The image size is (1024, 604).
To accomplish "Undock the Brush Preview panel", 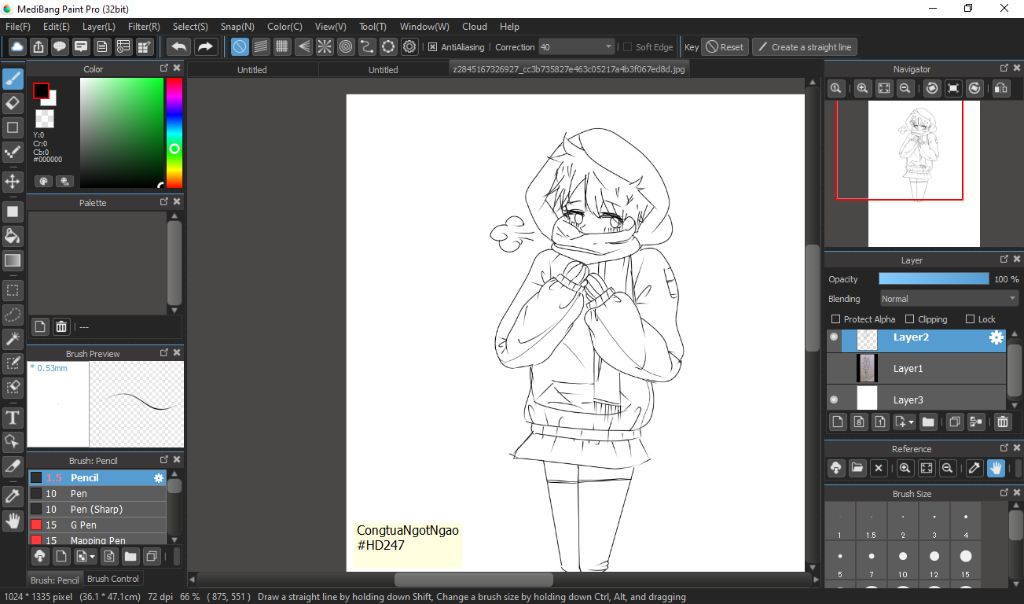I will click(164, 353).
